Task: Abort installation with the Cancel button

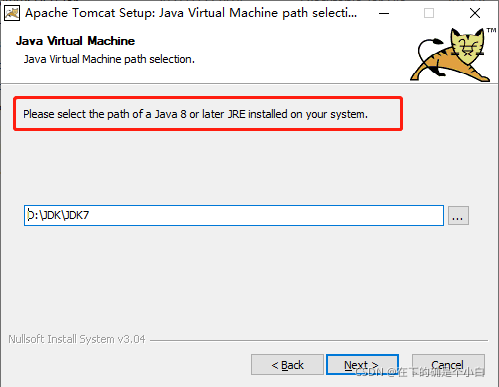Action: coord(448,365)
